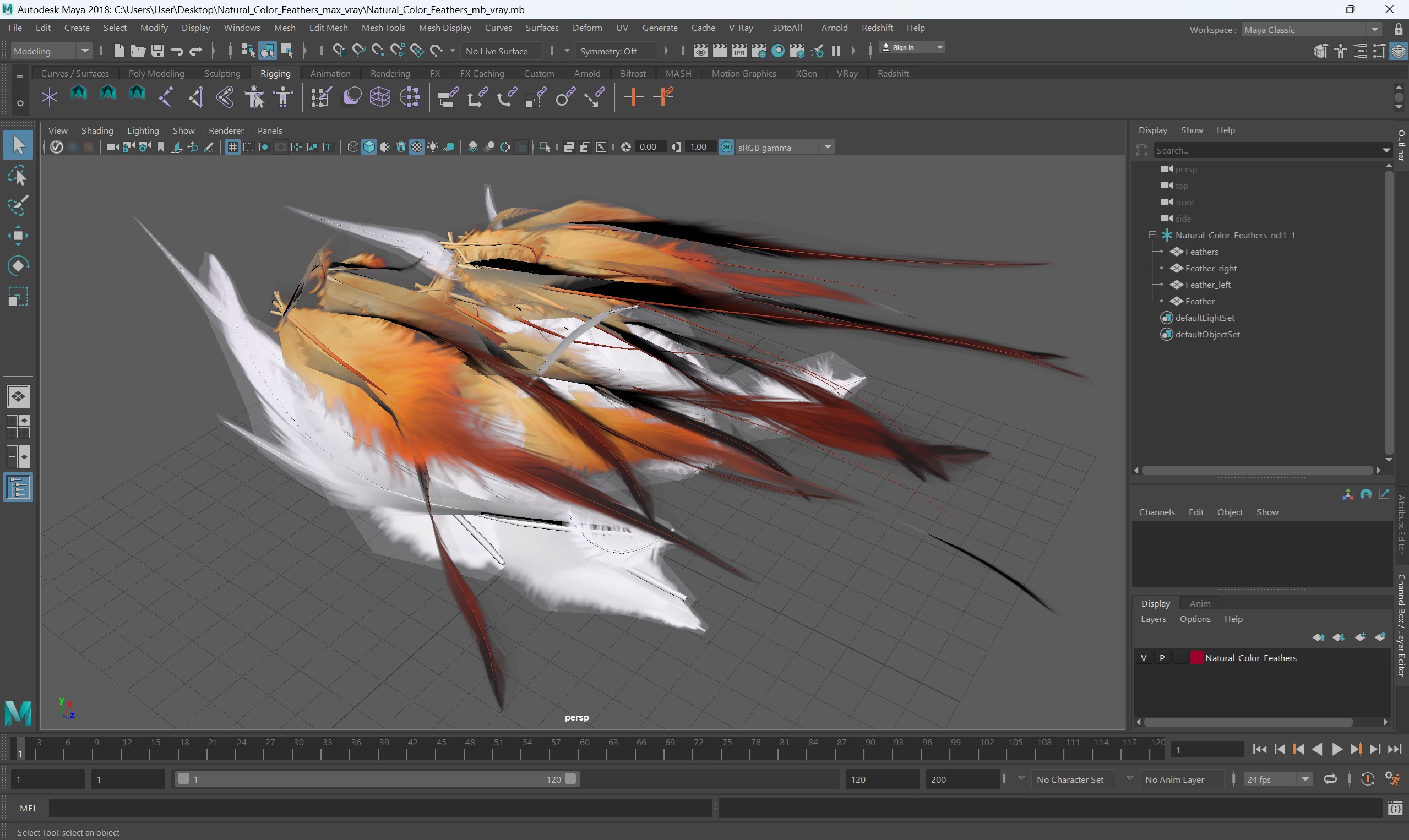The height and width of the screenshot is (840, 1409).
Task: Toggle playback loop button
Action: click(x=1330, y=779)
